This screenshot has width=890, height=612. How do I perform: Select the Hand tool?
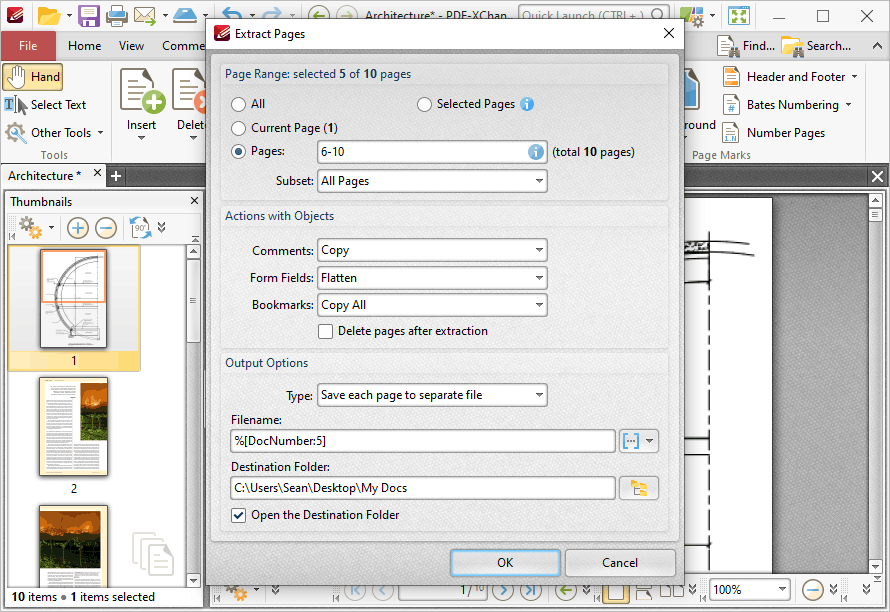click(x=33, y=77)
